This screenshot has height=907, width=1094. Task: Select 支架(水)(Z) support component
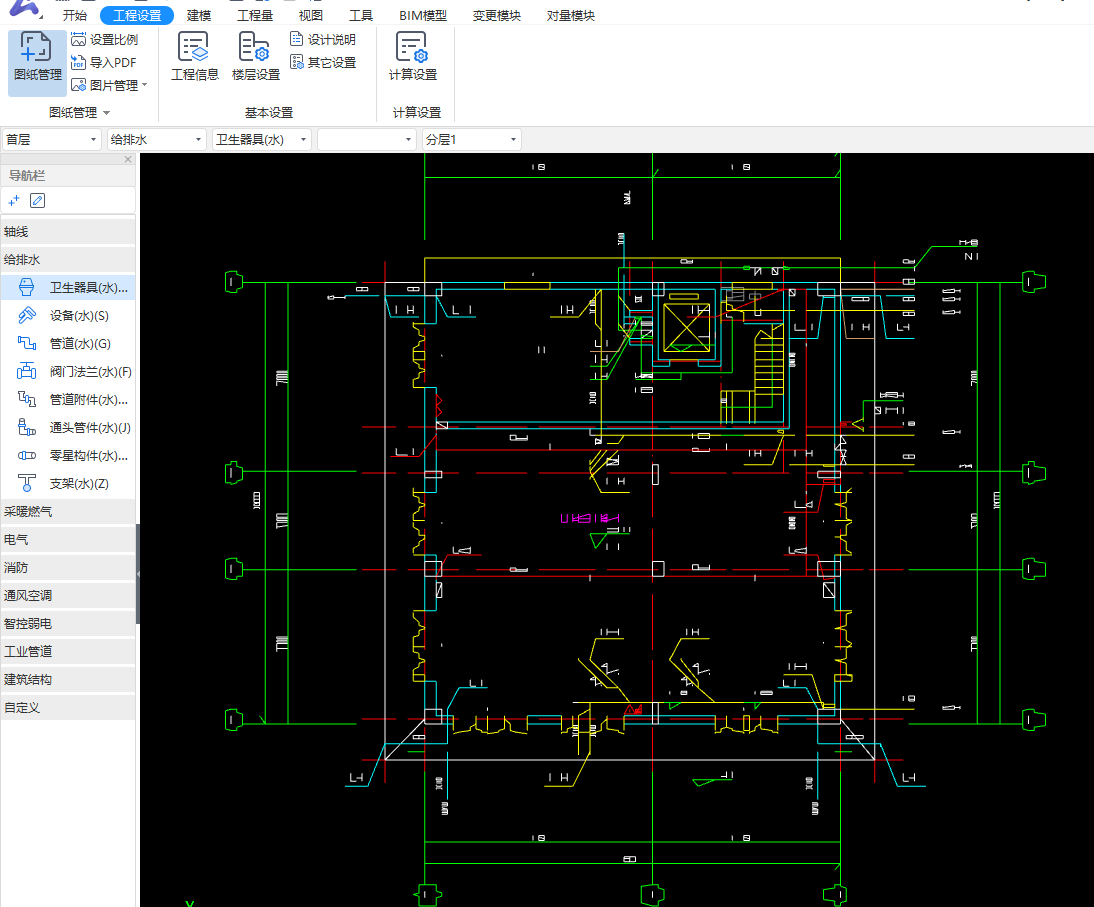coord(68,483)
